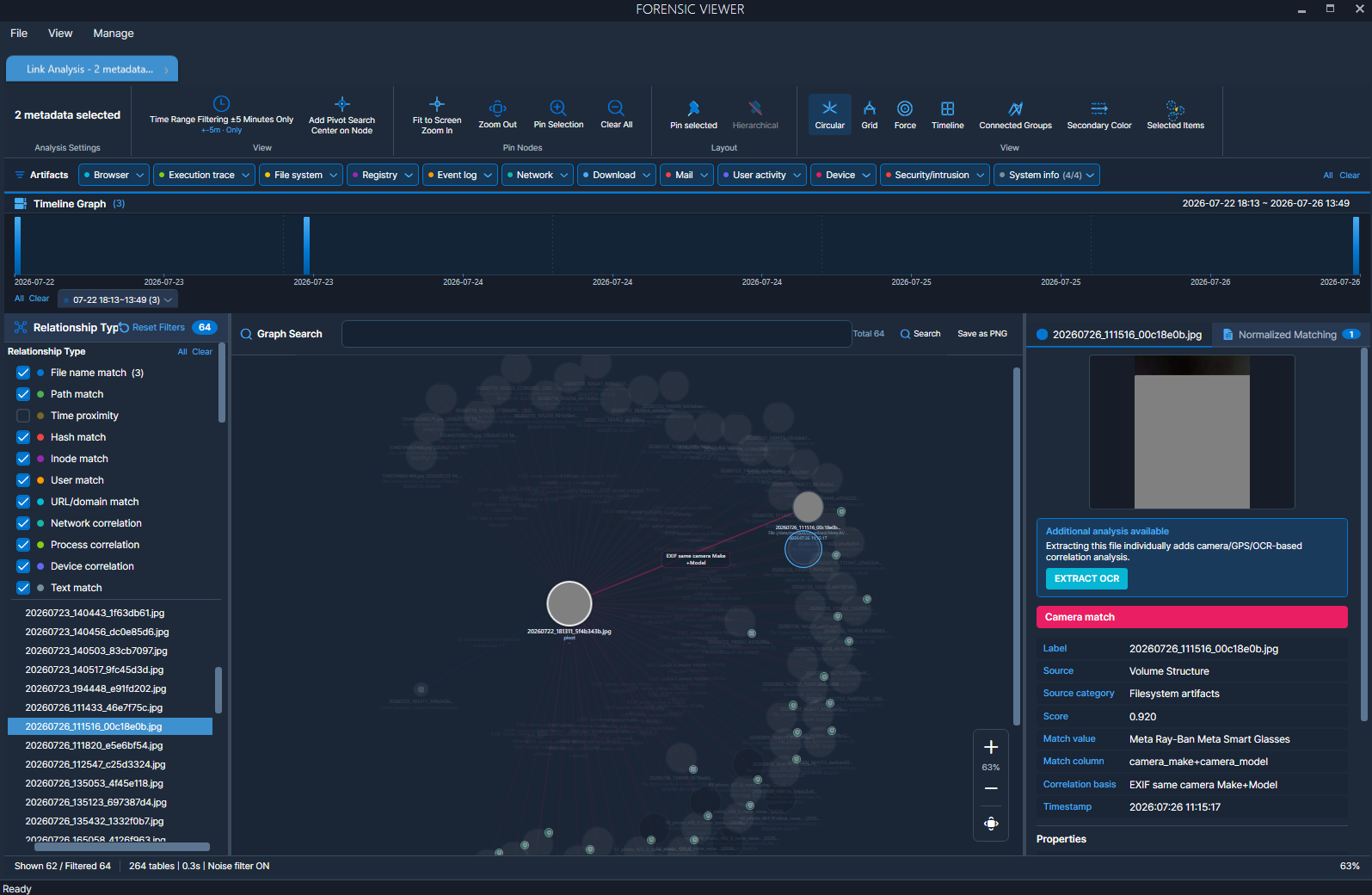Recenter graph with the target icon

(x=991, y=824)
